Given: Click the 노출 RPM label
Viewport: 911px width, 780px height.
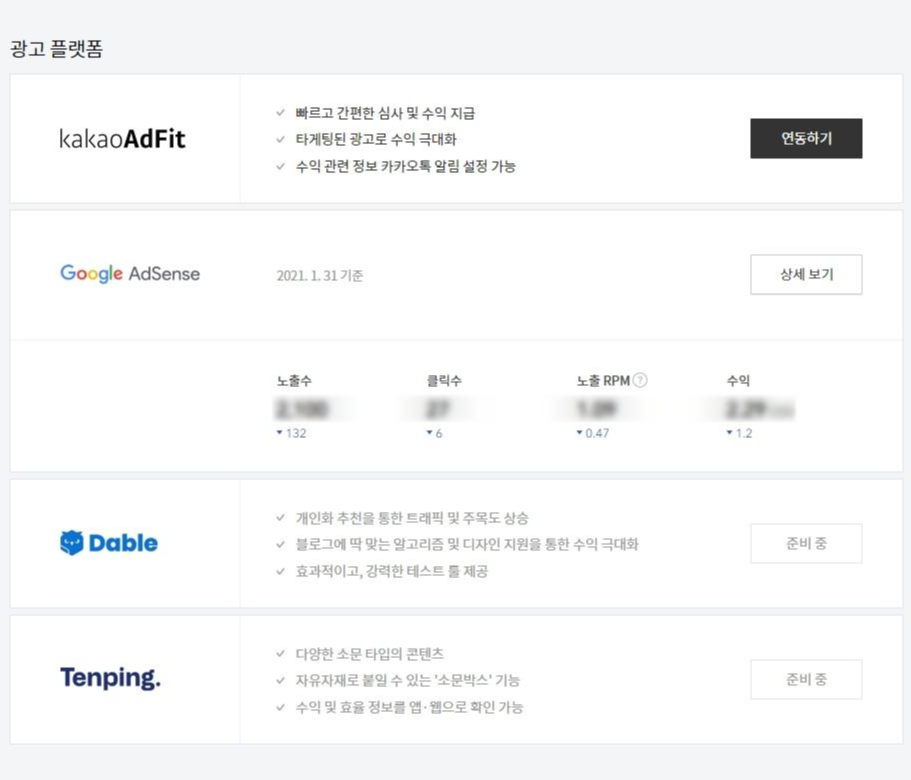Looking at the screenshot, I should tap(603, 380).
